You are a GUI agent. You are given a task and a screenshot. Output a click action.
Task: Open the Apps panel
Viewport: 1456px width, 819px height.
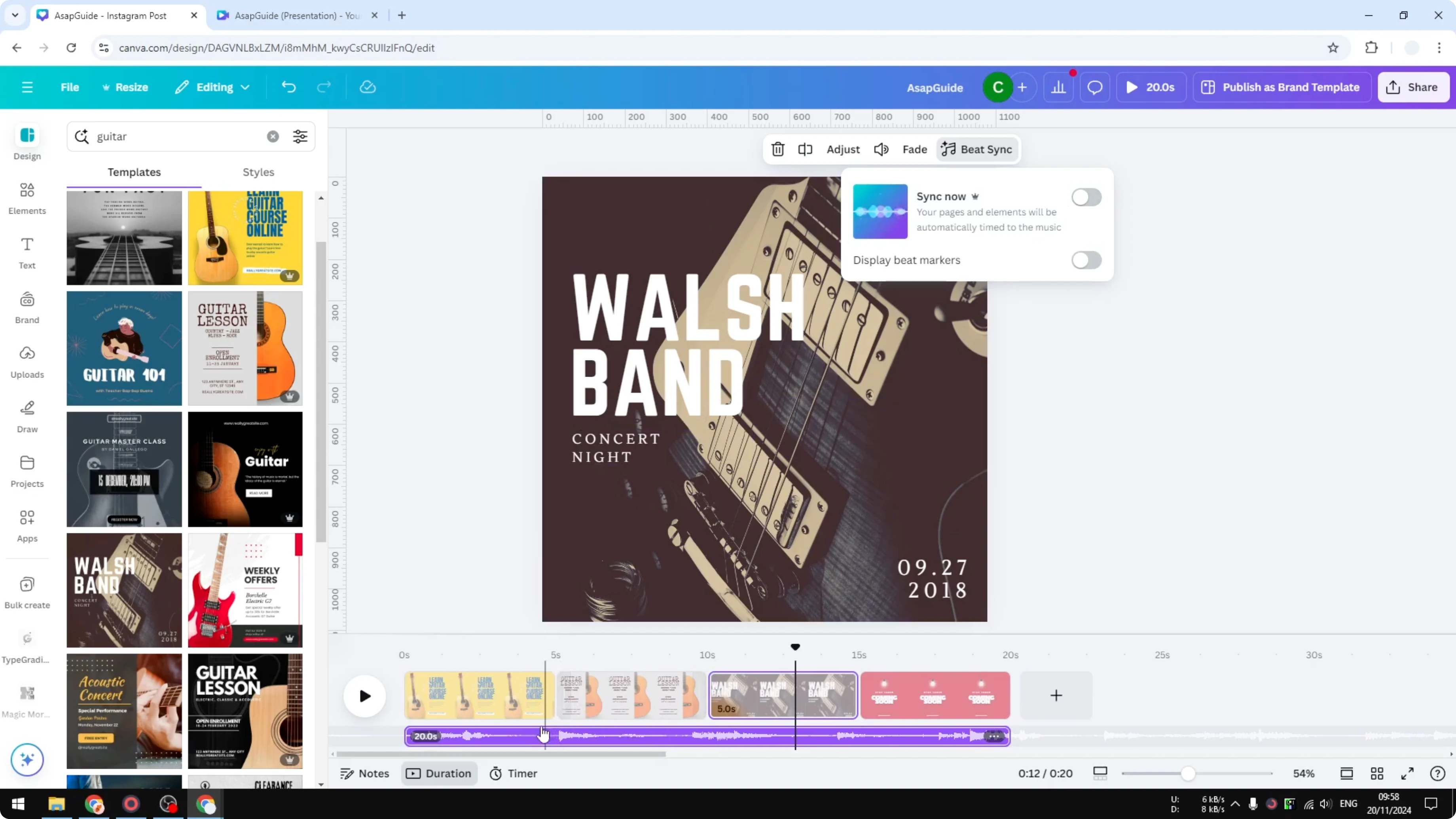click(x=27, y=526)
